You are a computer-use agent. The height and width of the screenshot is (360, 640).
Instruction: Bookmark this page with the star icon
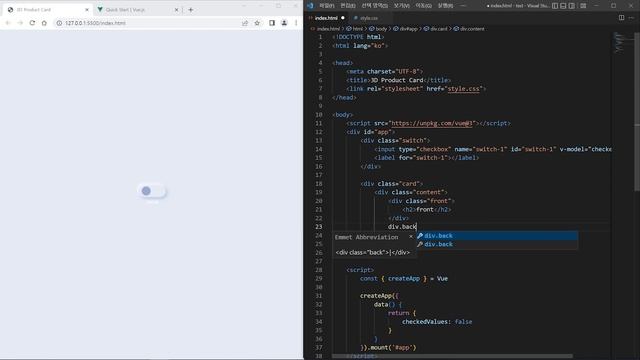[x=257, y=23]
